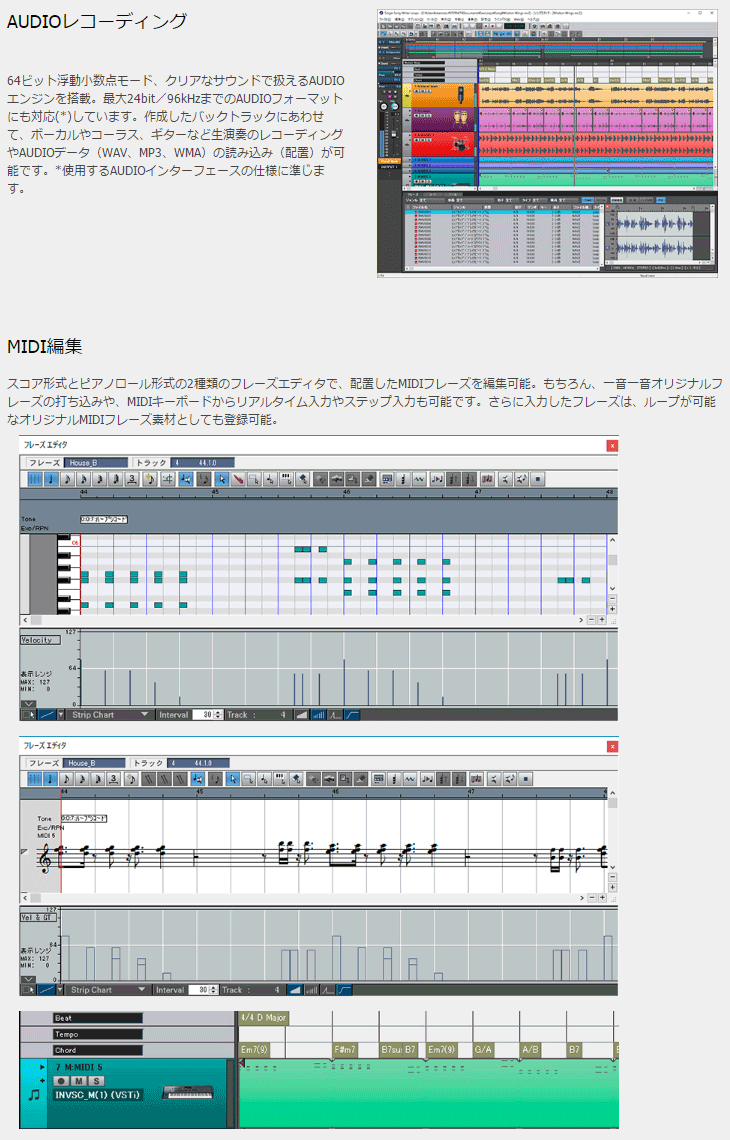Select the F#m7 chord marker
The width and height of the screenshot is (730, 1140).
tap(345, 1050)
